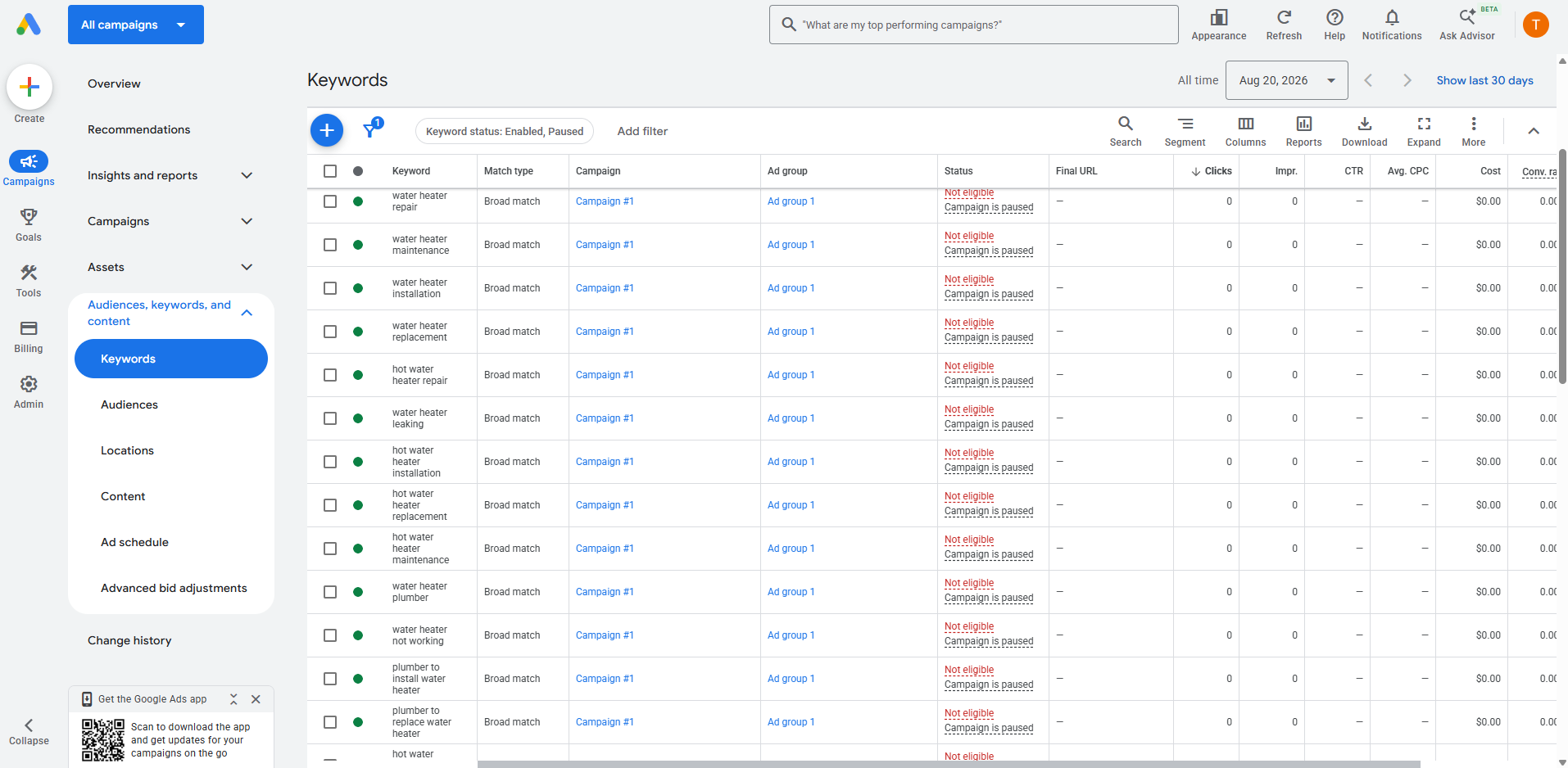1568x768 pixels.
Task: Click Add filter
Action: [x=642, y=131]
